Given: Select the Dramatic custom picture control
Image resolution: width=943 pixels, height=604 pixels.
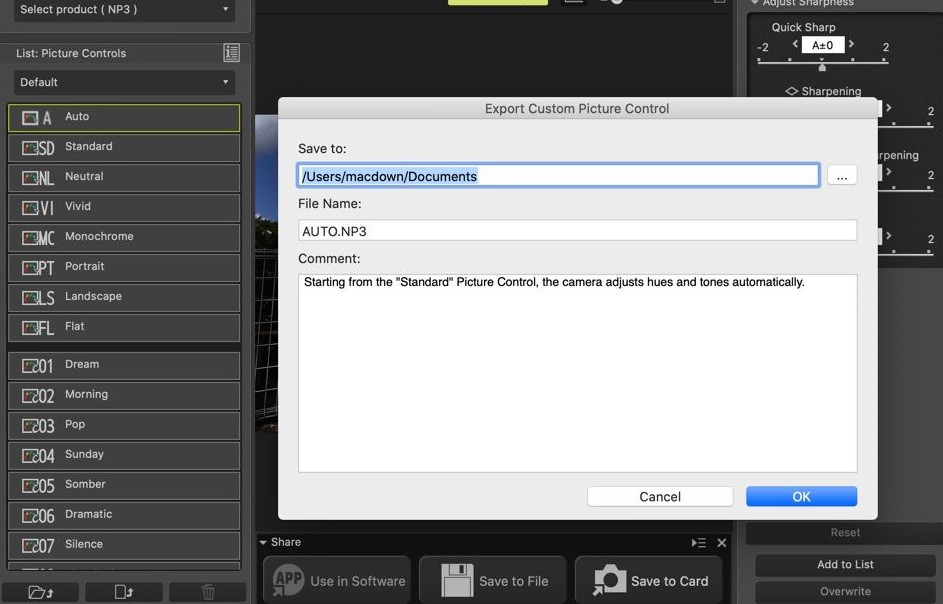Looking at the screenshot, I should [x=124, y=515].
